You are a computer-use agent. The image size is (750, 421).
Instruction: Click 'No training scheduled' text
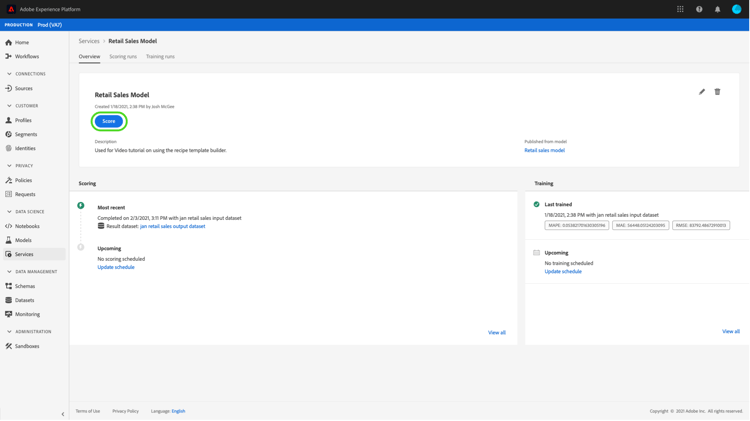(x=569, y=263)
